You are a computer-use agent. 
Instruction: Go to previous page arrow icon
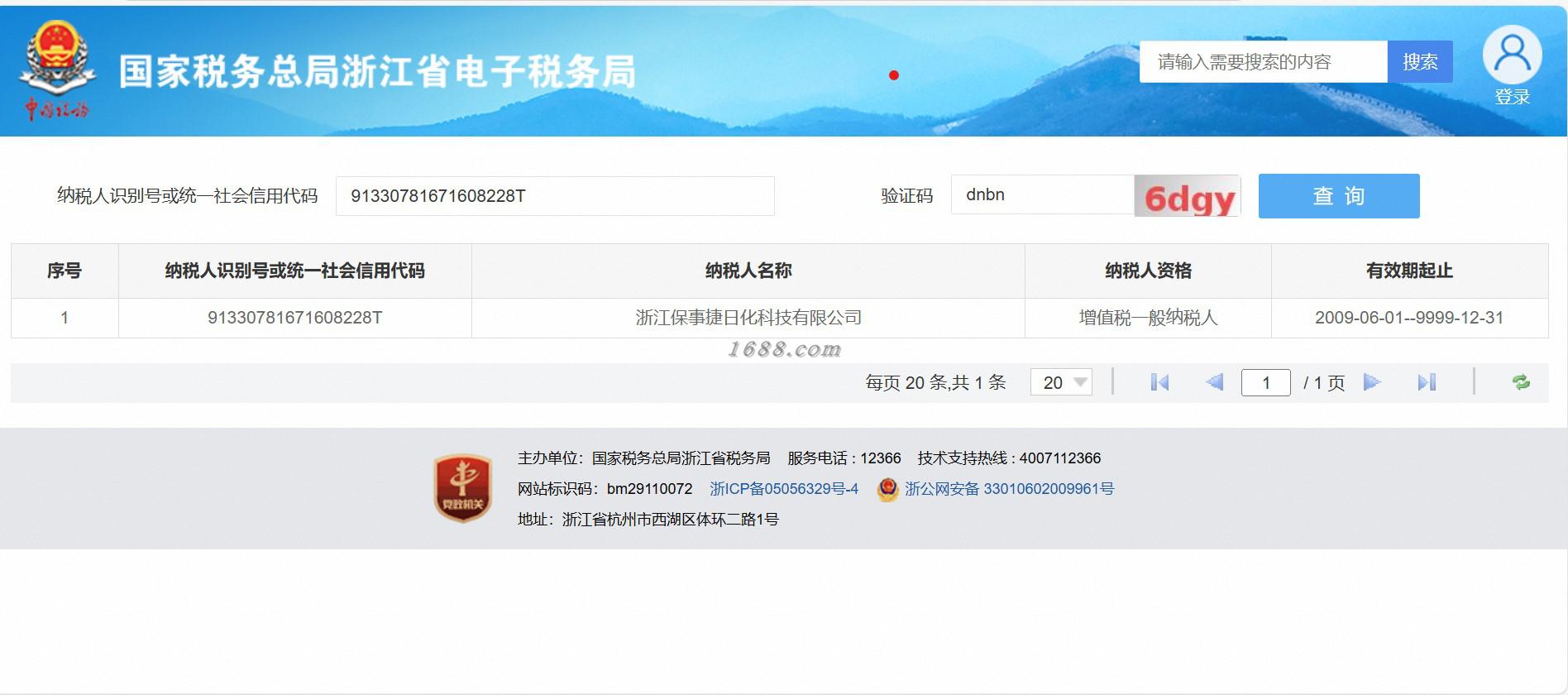[x=1214, y=382]
